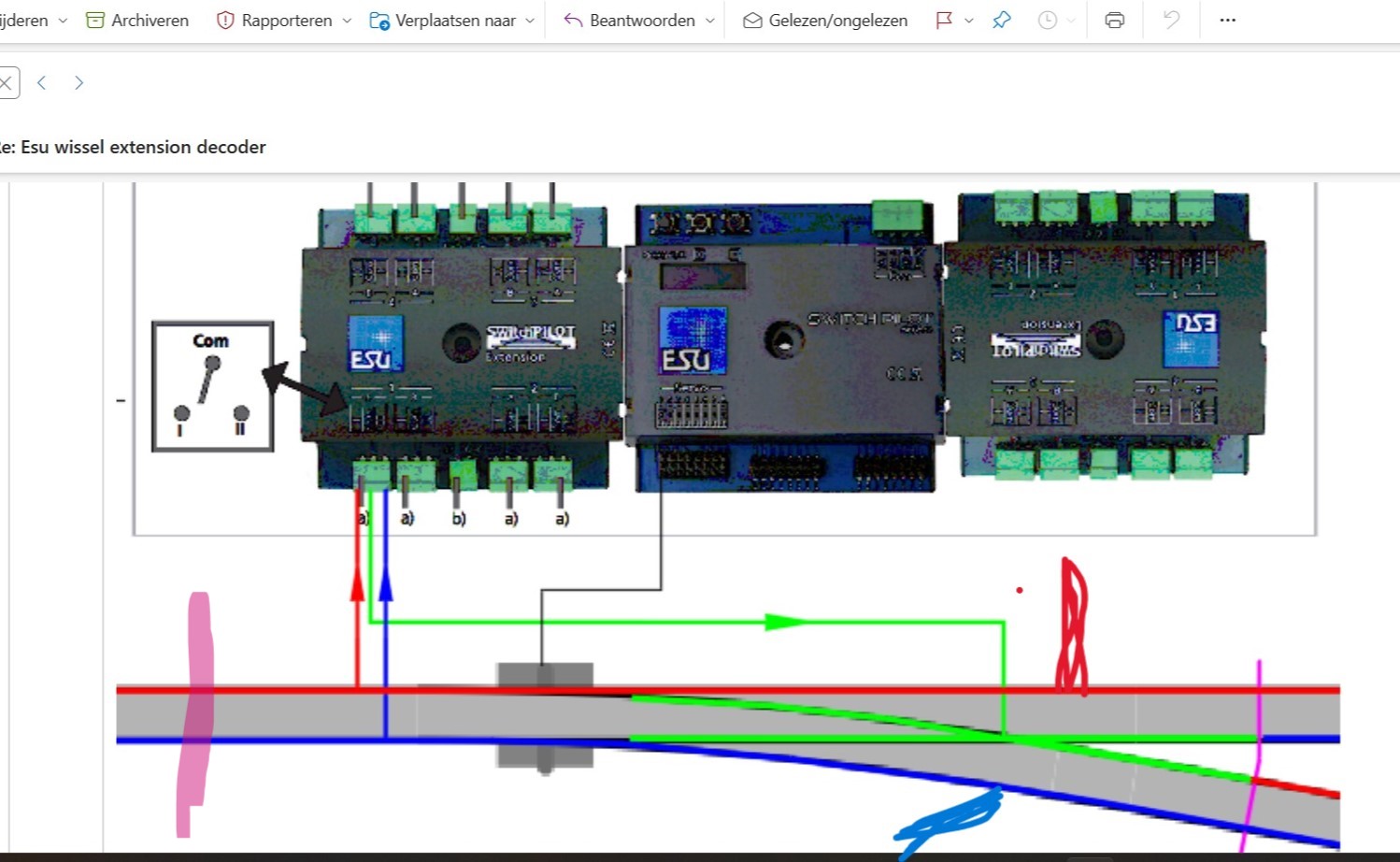Print the email with the printer icon
The width and height of the screenshot is (1400, 862).
pyautogui.click(x=1114, y=20)
